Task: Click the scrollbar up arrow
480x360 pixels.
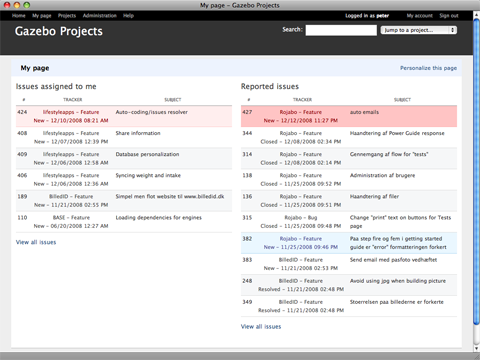Action: point(476,15)
